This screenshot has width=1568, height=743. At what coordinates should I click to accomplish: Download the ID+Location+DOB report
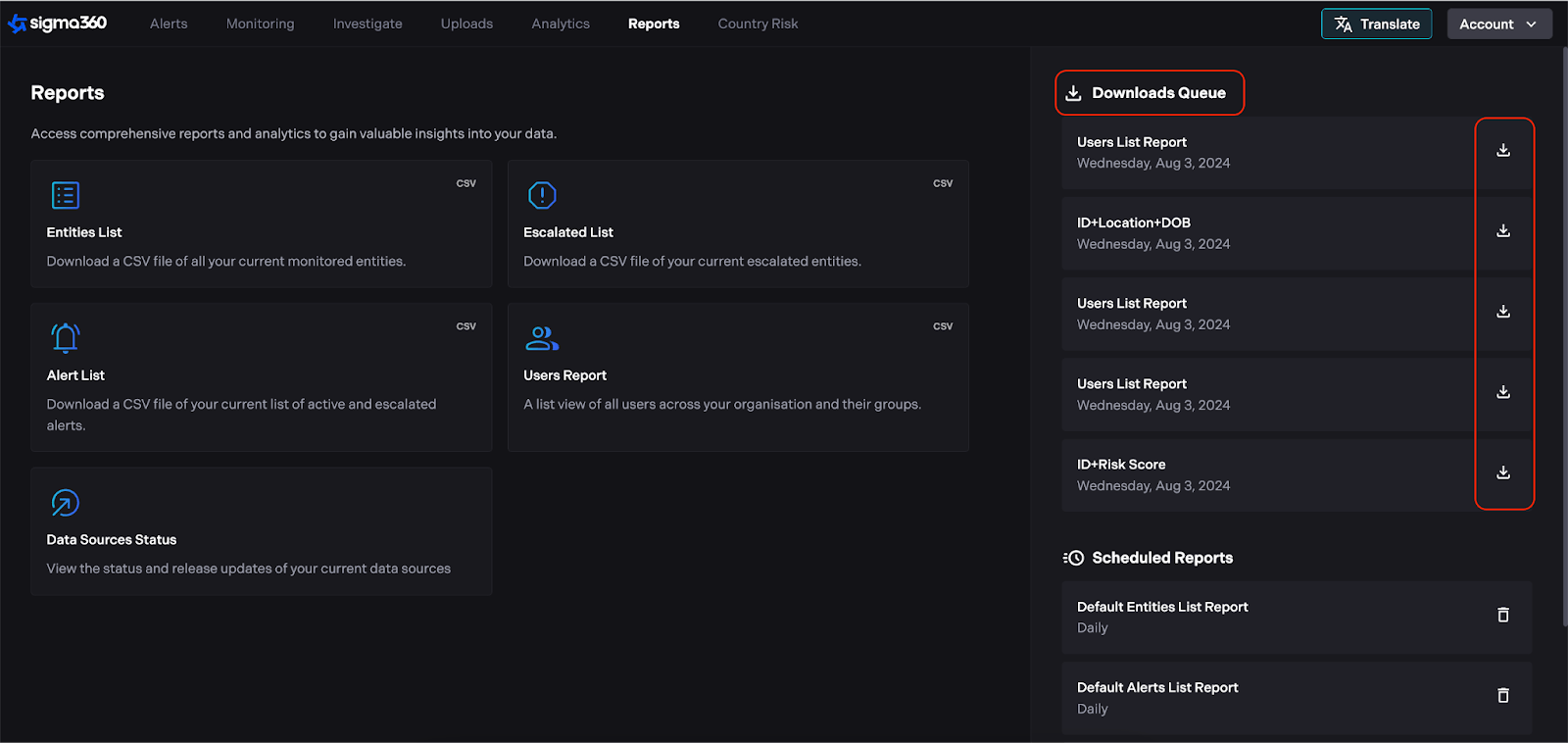point(1502,231)
